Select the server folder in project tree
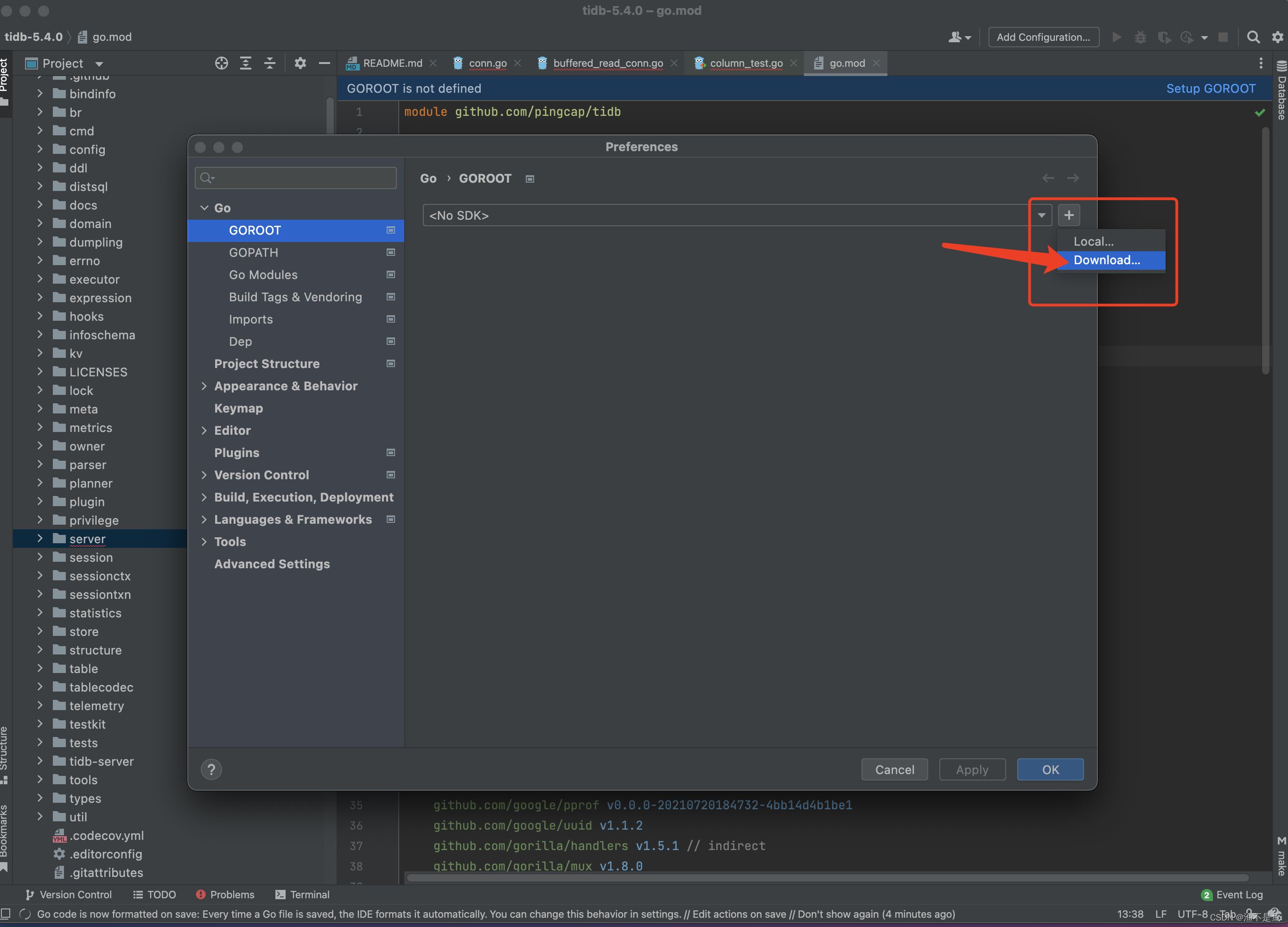 (x=88, y=538)
